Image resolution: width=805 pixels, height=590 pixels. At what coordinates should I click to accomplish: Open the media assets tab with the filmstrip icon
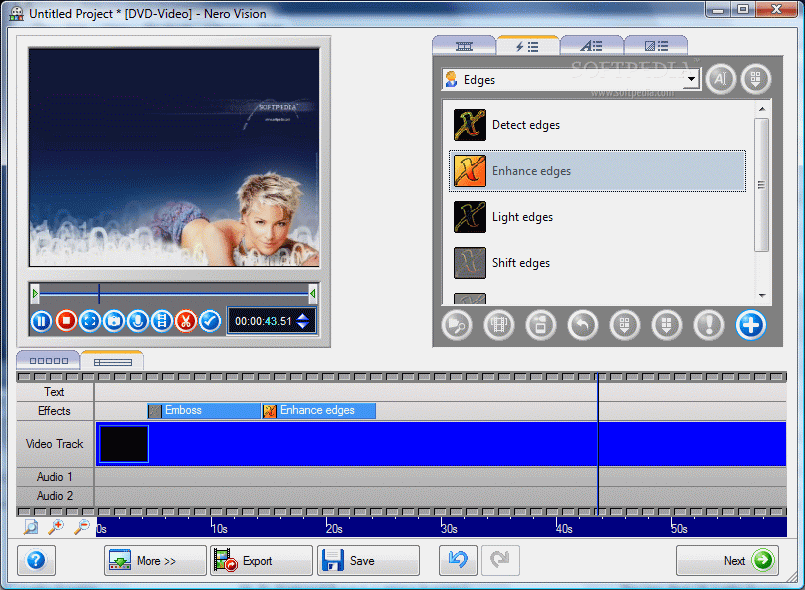point(464,46)
